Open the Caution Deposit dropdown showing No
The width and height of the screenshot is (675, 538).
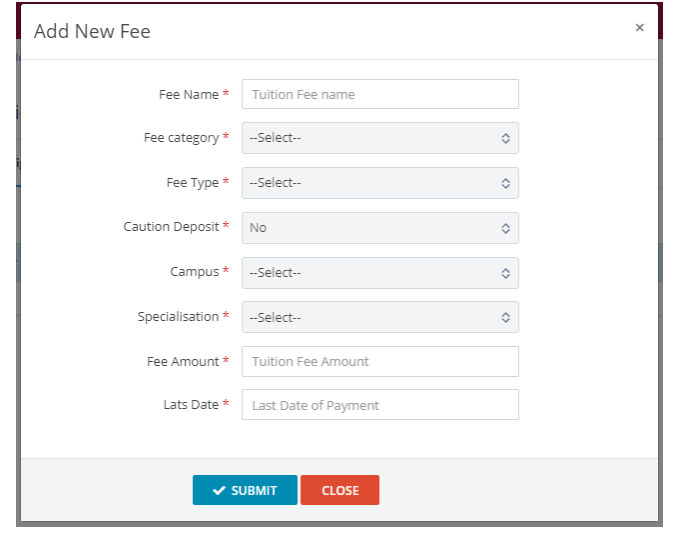[x=380, y=228]
